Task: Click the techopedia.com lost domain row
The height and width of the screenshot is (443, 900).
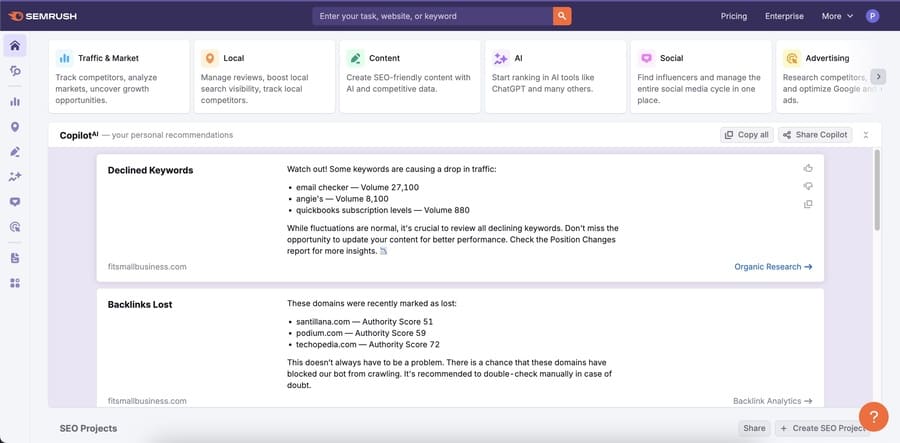Action: 368,344
